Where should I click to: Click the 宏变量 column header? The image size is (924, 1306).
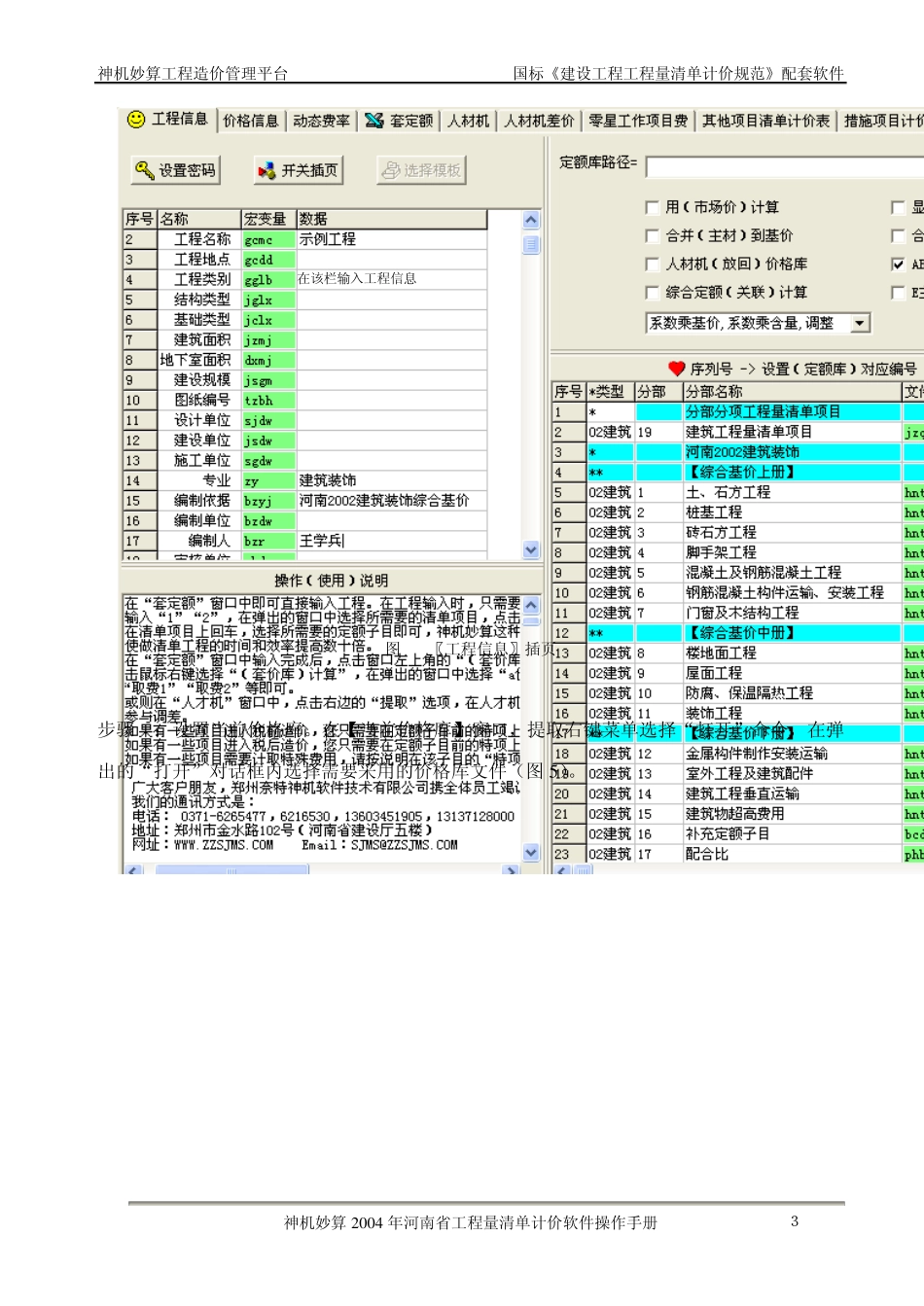[268, 219]
